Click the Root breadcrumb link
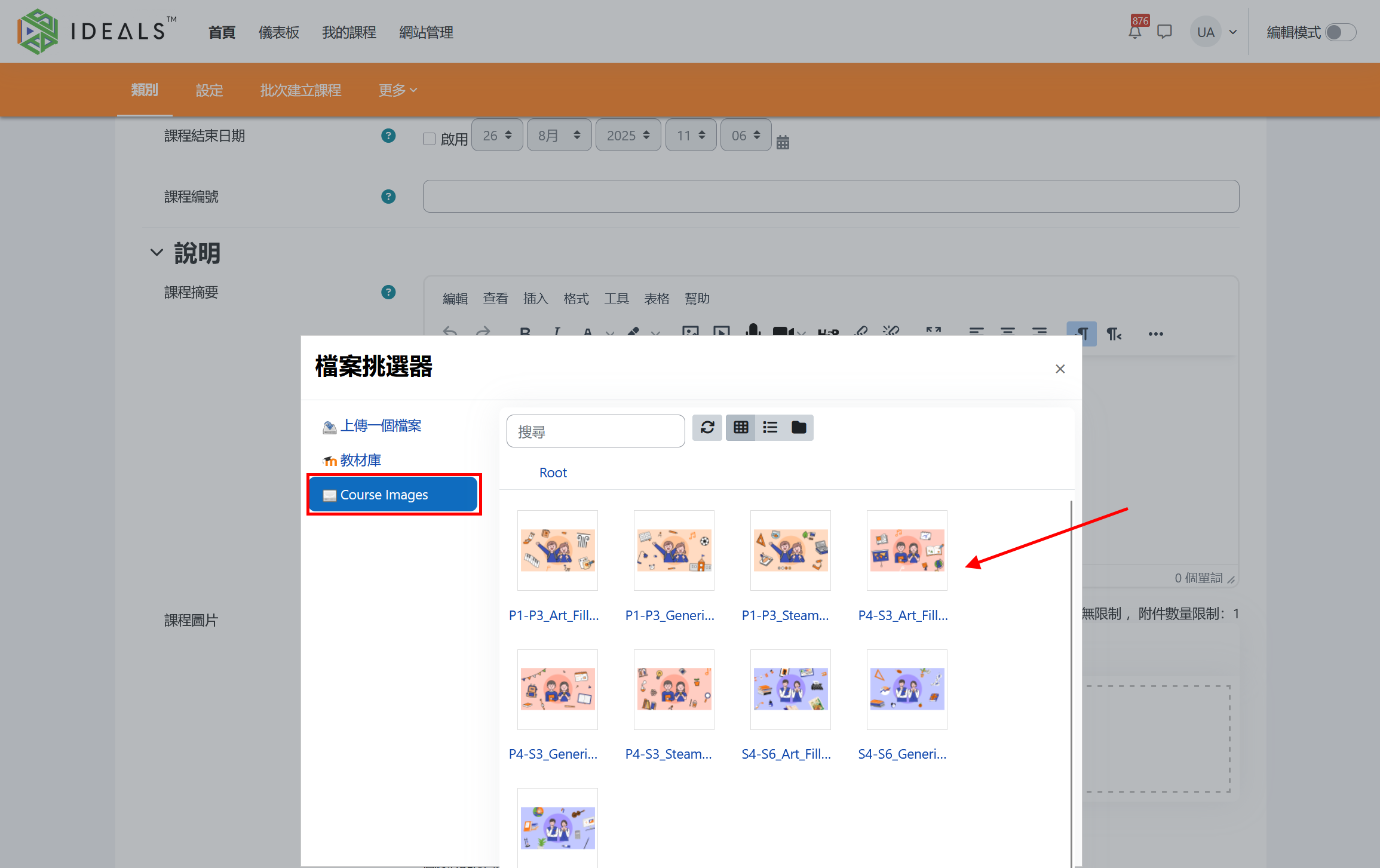Image resolution: width=1380 pixels, height=868 pixels. click(553, 473)
